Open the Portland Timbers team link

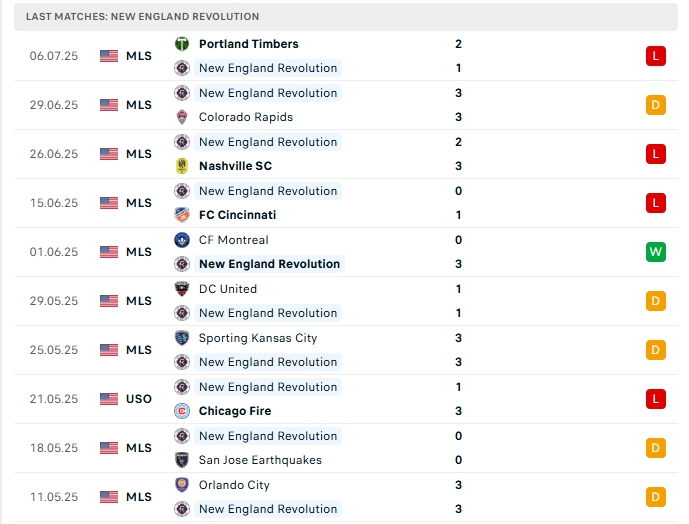pyautogui.click(x=248, y=44)
